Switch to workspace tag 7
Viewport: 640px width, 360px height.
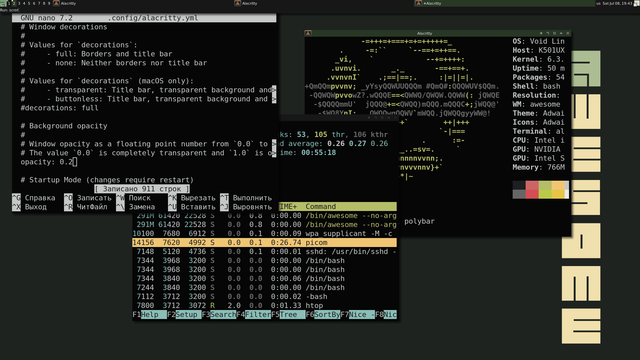click(39, 3)
